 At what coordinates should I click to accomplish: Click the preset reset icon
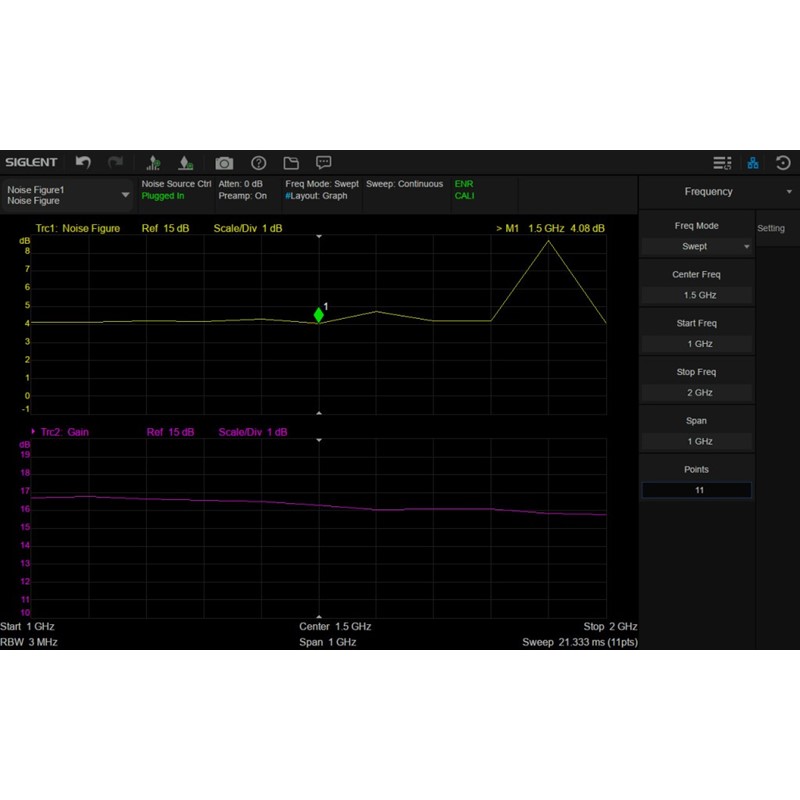(x=783, y=163)
